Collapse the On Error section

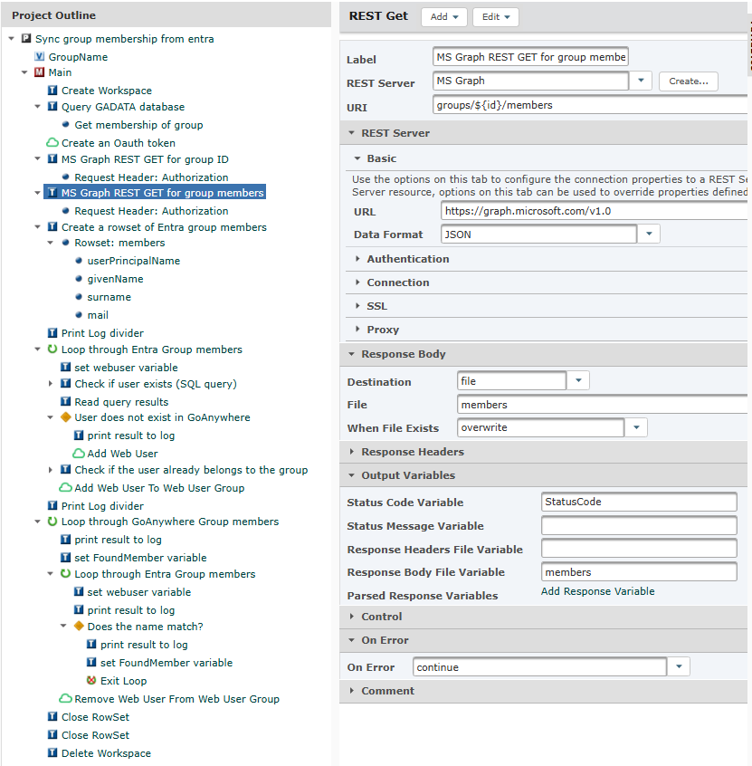[x=351, y=640]
